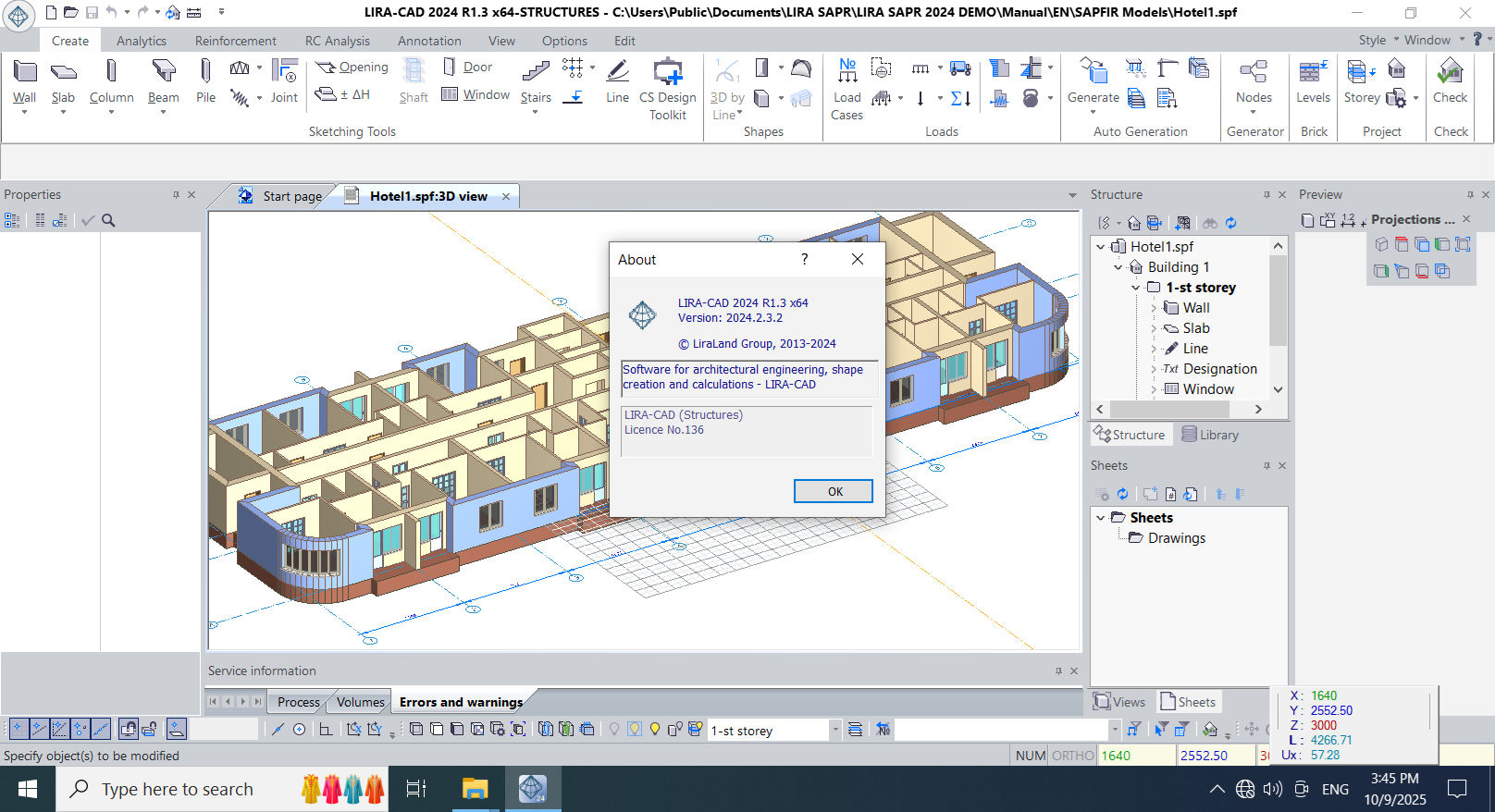Expand the Wall tree node
Image resolution: width=1495 pixels, height=812 pixels.
click(1154, 308)
